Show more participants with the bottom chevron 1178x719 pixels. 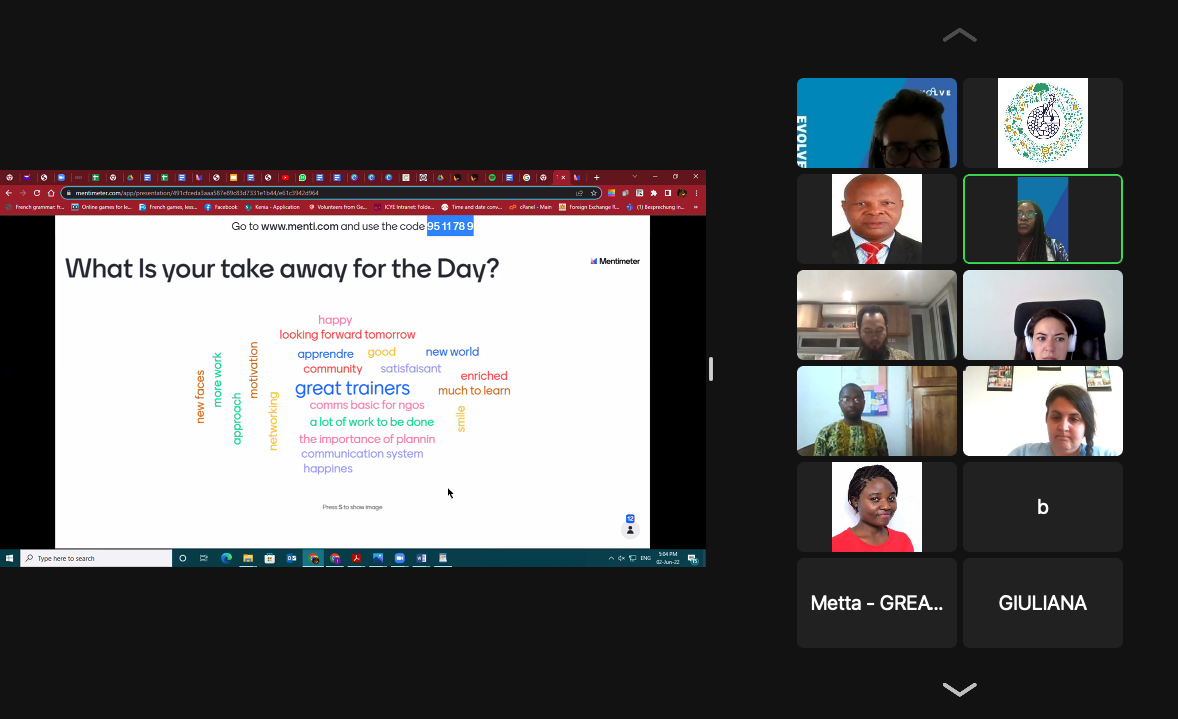click(959, 690)
